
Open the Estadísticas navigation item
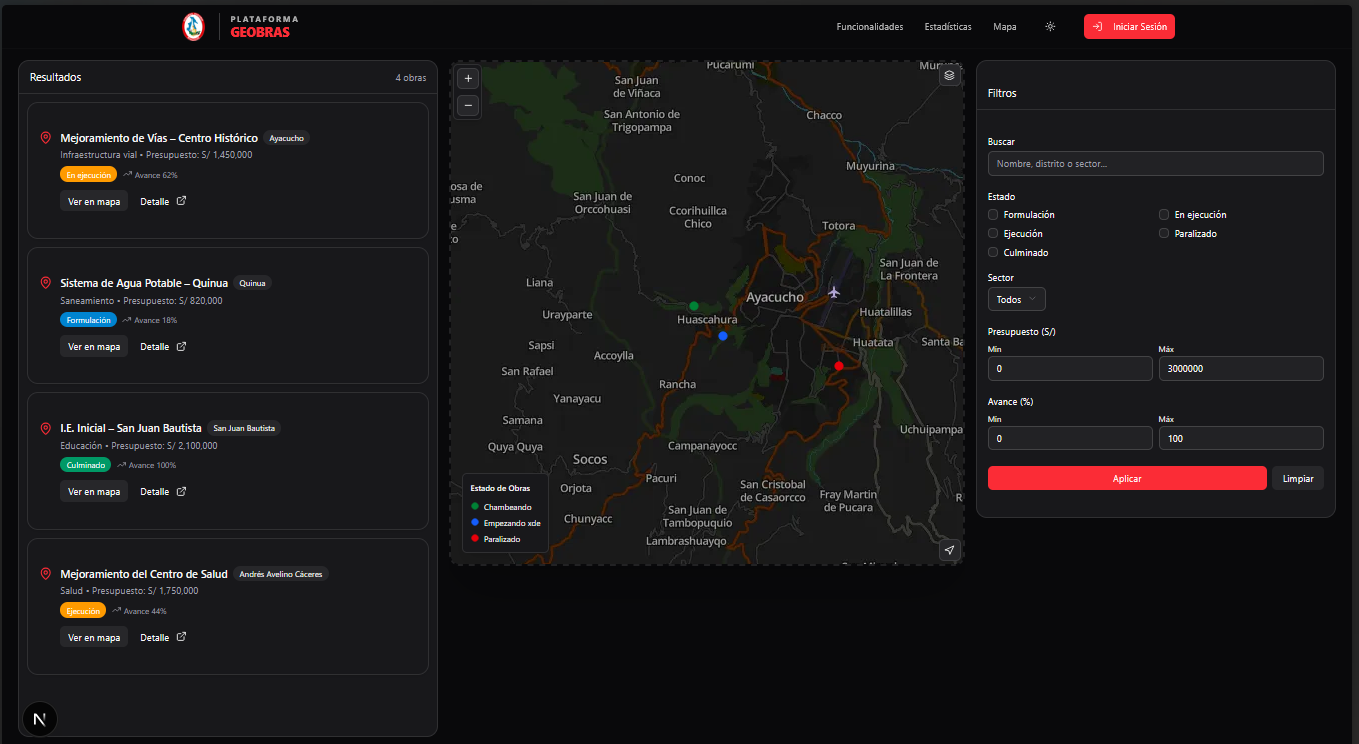pos(948,27)
